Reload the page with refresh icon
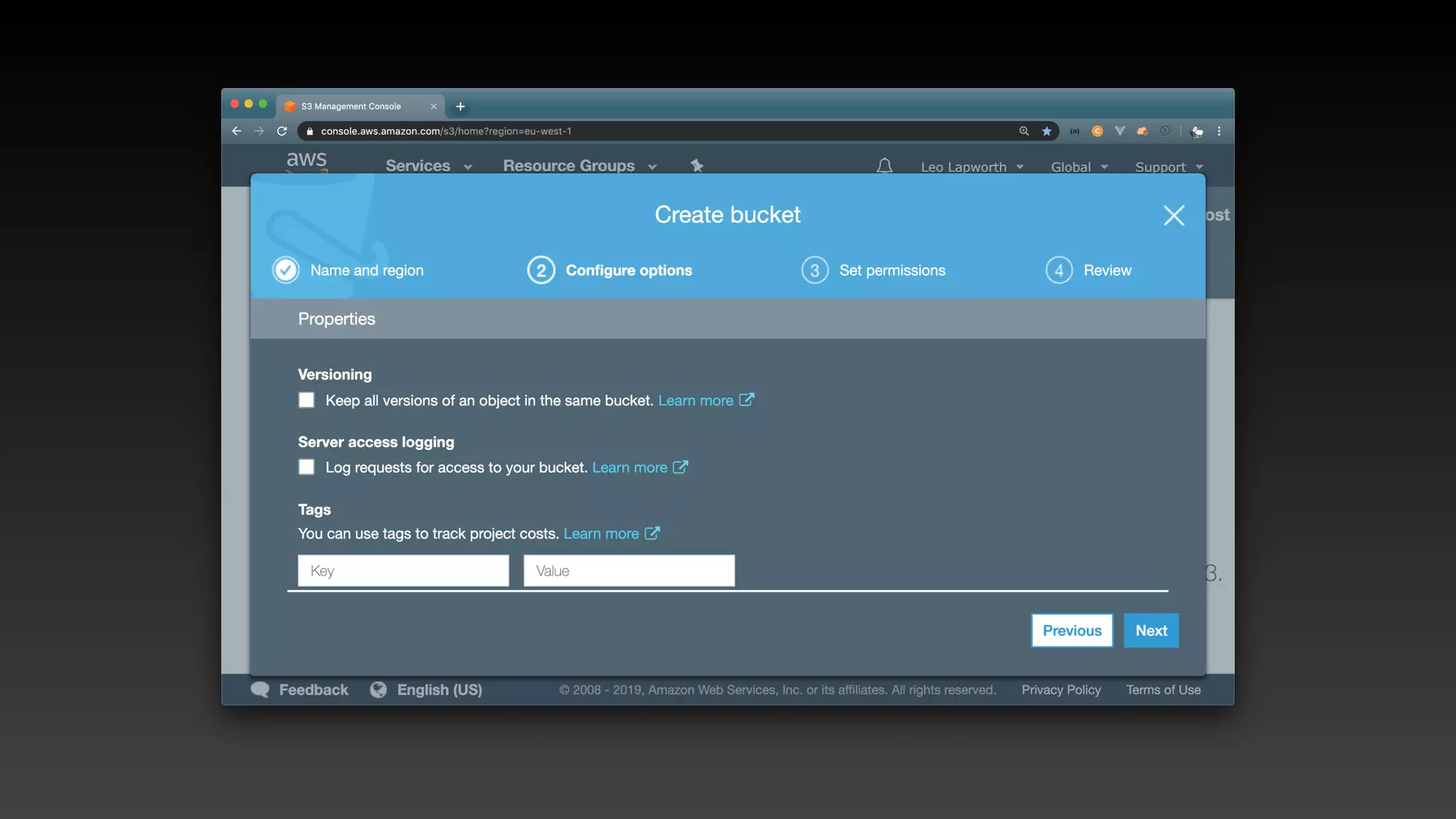 tap(282, 132)
